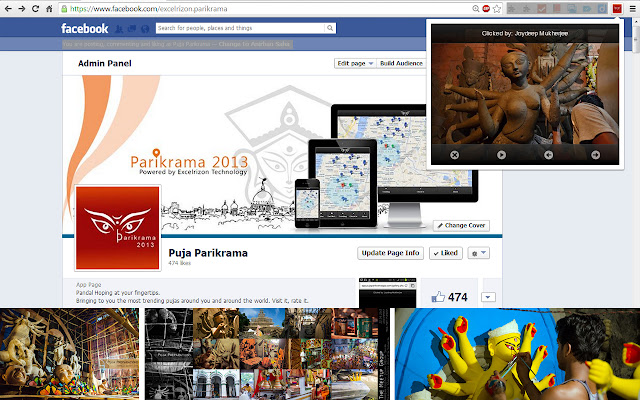This screenshot has width=640, height=400.
Task: Click the Parikrama 2013 cover image
Action: (x=282, y=155)
